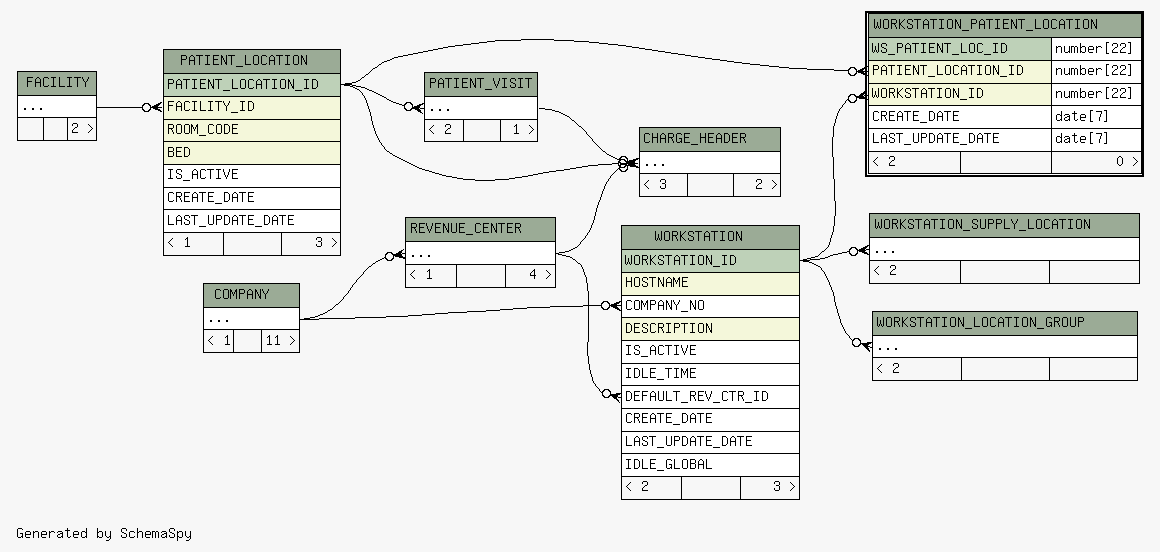
Task: Select WORKSTATION_ID in WORKSTATION_PATIENT_LOCATION table
Action: [x=960, y=94]
